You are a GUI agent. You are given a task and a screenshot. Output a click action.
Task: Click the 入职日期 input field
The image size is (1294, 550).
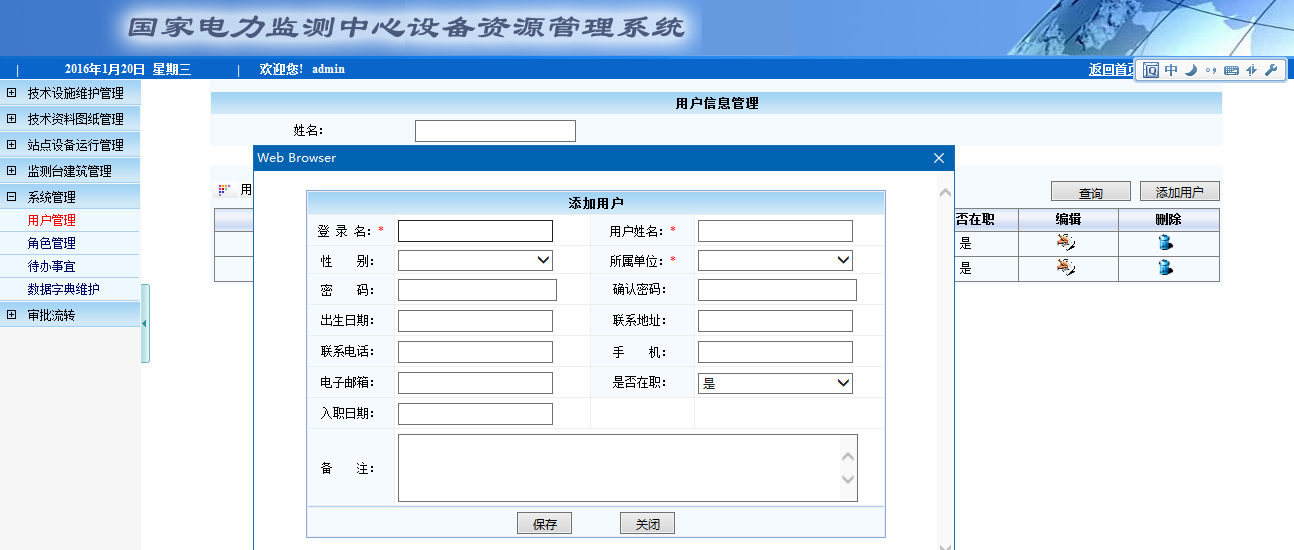475,414
